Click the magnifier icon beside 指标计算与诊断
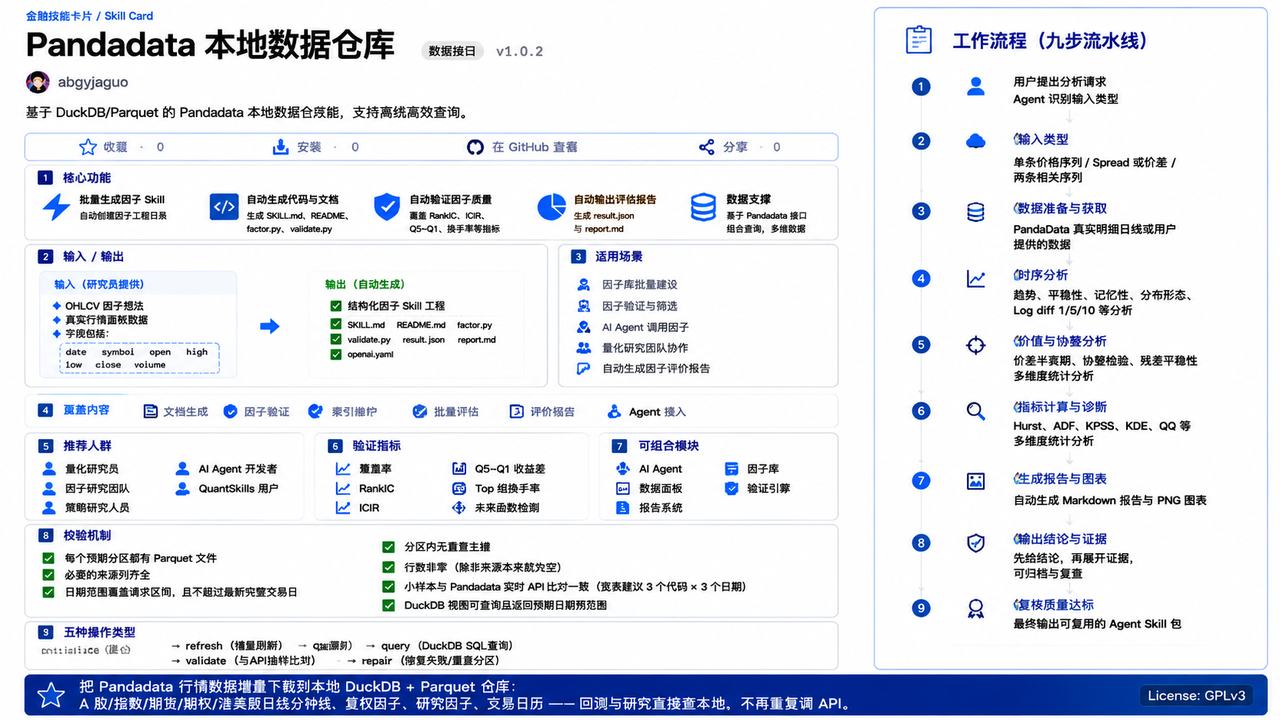Screen dimensions: 1280x720 [976, 411]
